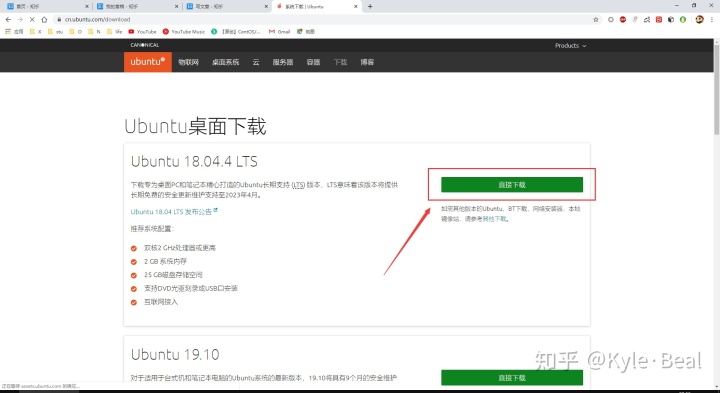Open Chrome three-dot menu
The width and height of the screenshot is (720, 393).
click(x=712, y=19)
